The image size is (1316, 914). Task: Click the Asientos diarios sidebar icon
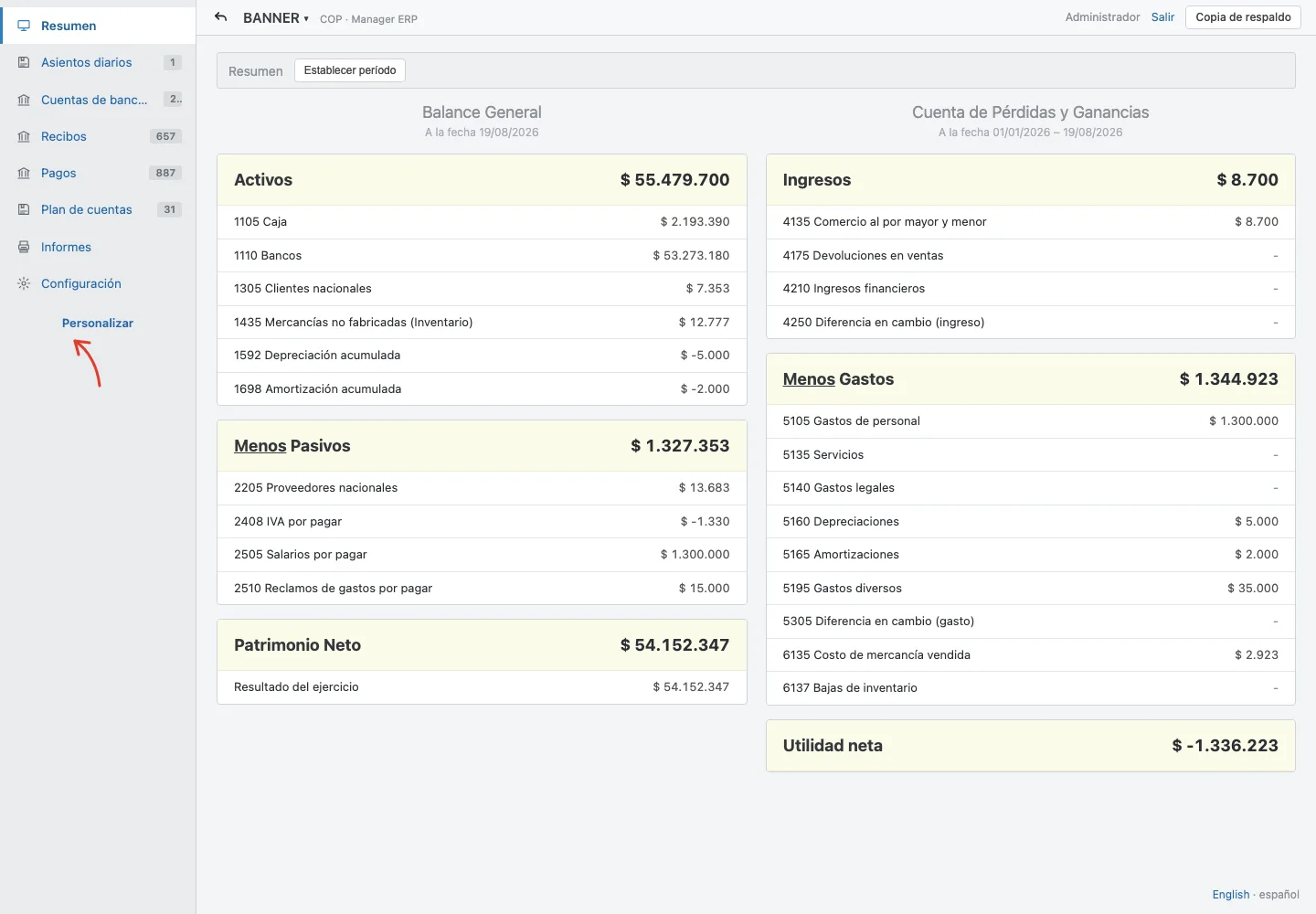click(x=24, y=62)
